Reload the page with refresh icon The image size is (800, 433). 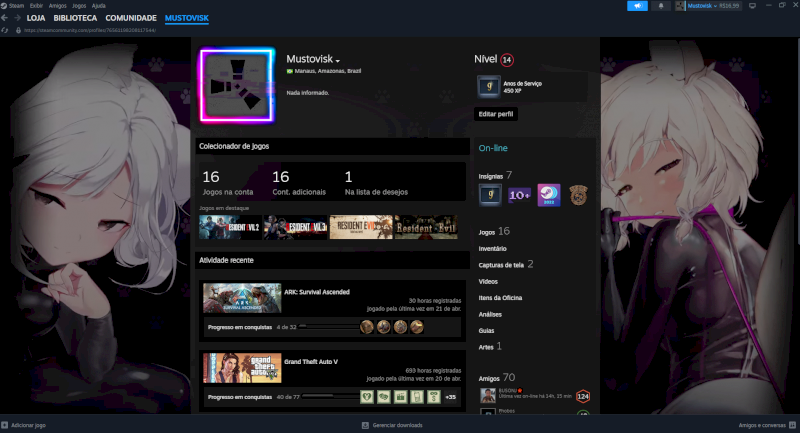pos(5,30)
